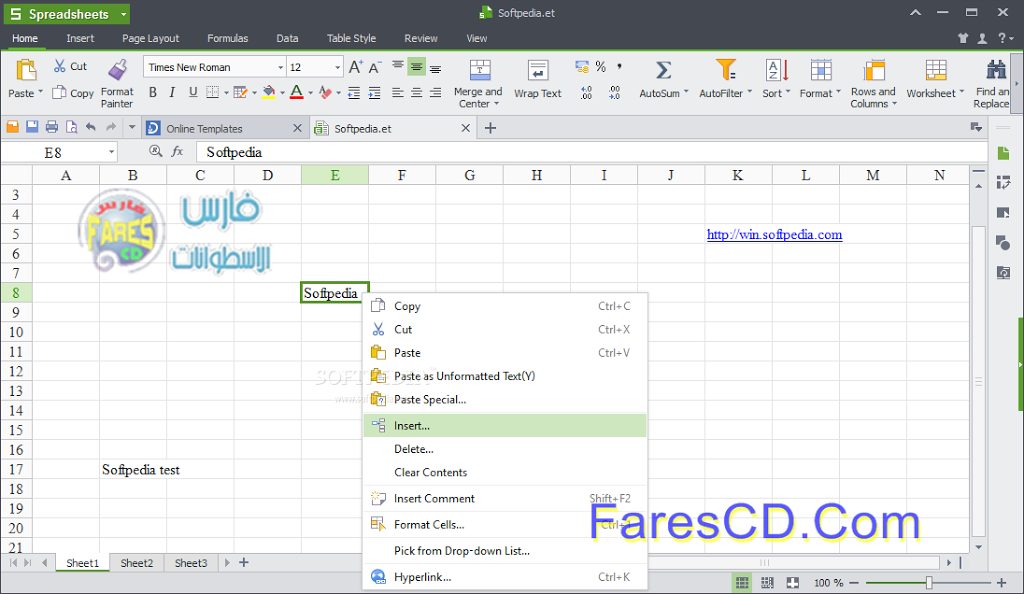The width and height of the screenshot is (1024, 594).
Task: Choose Paste Special... from the context menu
Action: click(505, 399)
